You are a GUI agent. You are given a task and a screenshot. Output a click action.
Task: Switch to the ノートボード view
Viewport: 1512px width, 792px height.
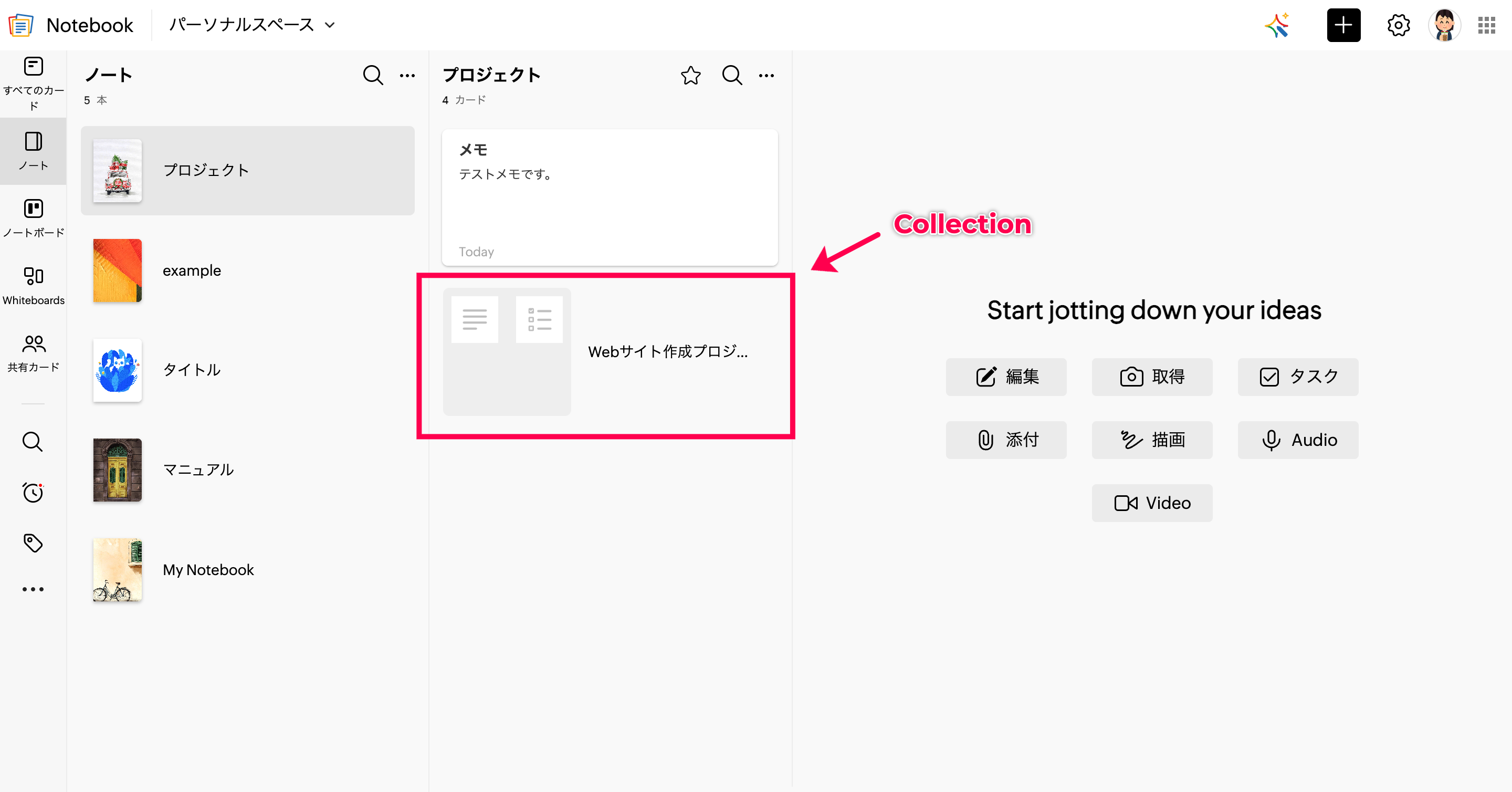point(34,218)
